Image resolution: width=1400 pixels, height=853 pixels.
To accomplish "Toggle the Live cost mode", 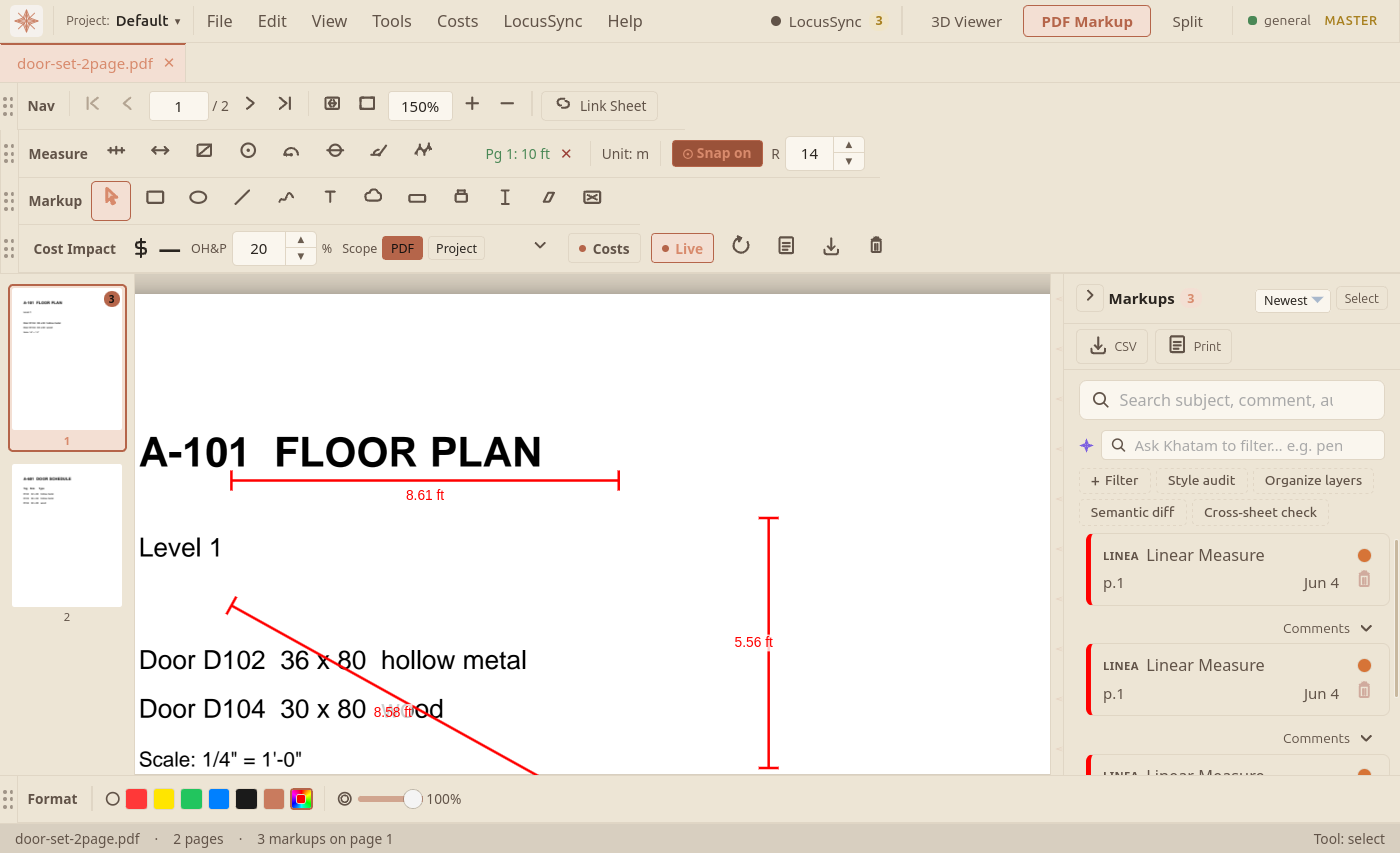I will pos(682,248).
